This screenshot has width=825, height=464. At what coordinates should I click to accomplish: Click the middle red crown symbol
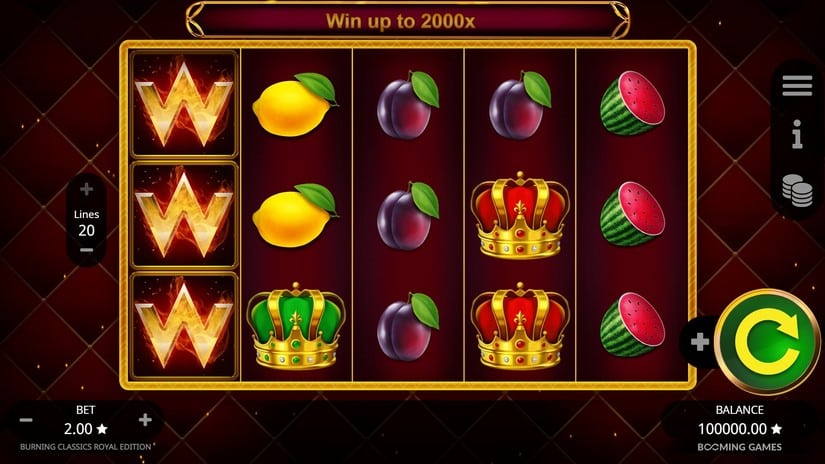[520, 215]
